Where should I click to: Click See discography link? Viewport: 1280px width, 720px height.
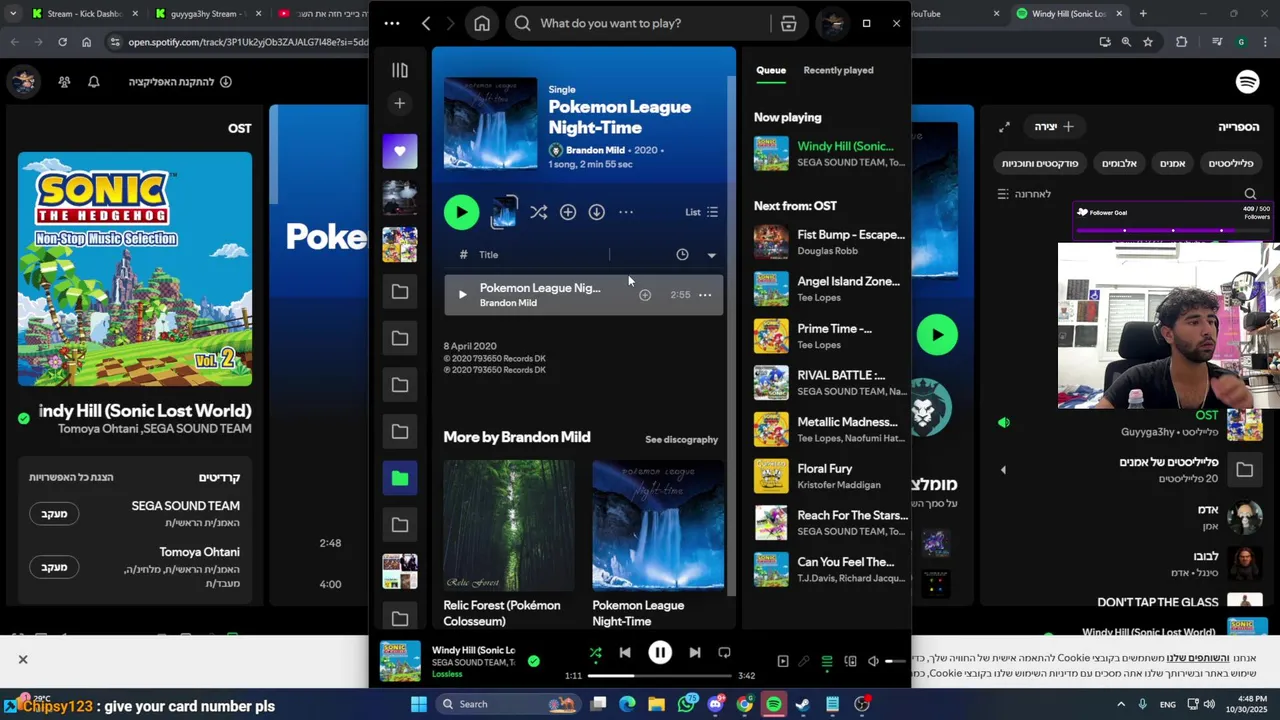pyautogui.click(x=681, y=439)
